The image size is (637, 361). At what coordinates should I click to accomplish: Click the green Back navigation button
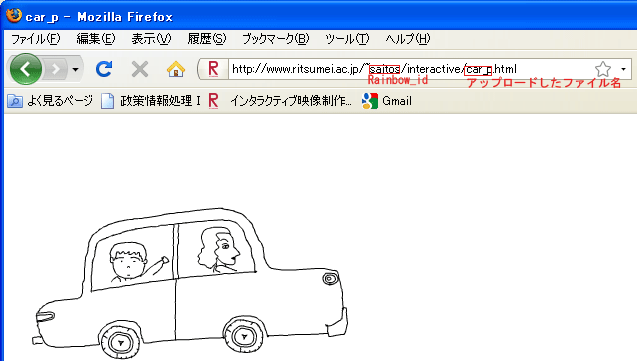(x=26, y=69)
